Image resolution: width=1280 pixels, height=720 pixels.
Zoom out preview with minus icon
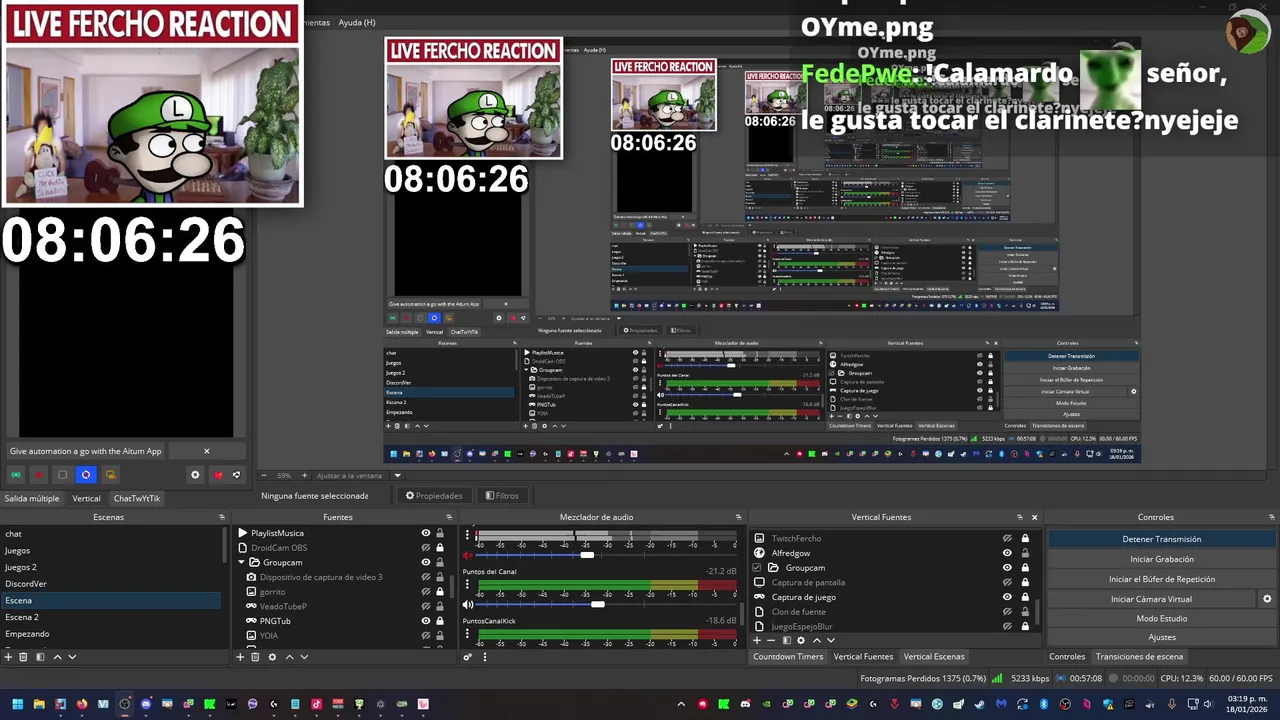tap(263, 476)
